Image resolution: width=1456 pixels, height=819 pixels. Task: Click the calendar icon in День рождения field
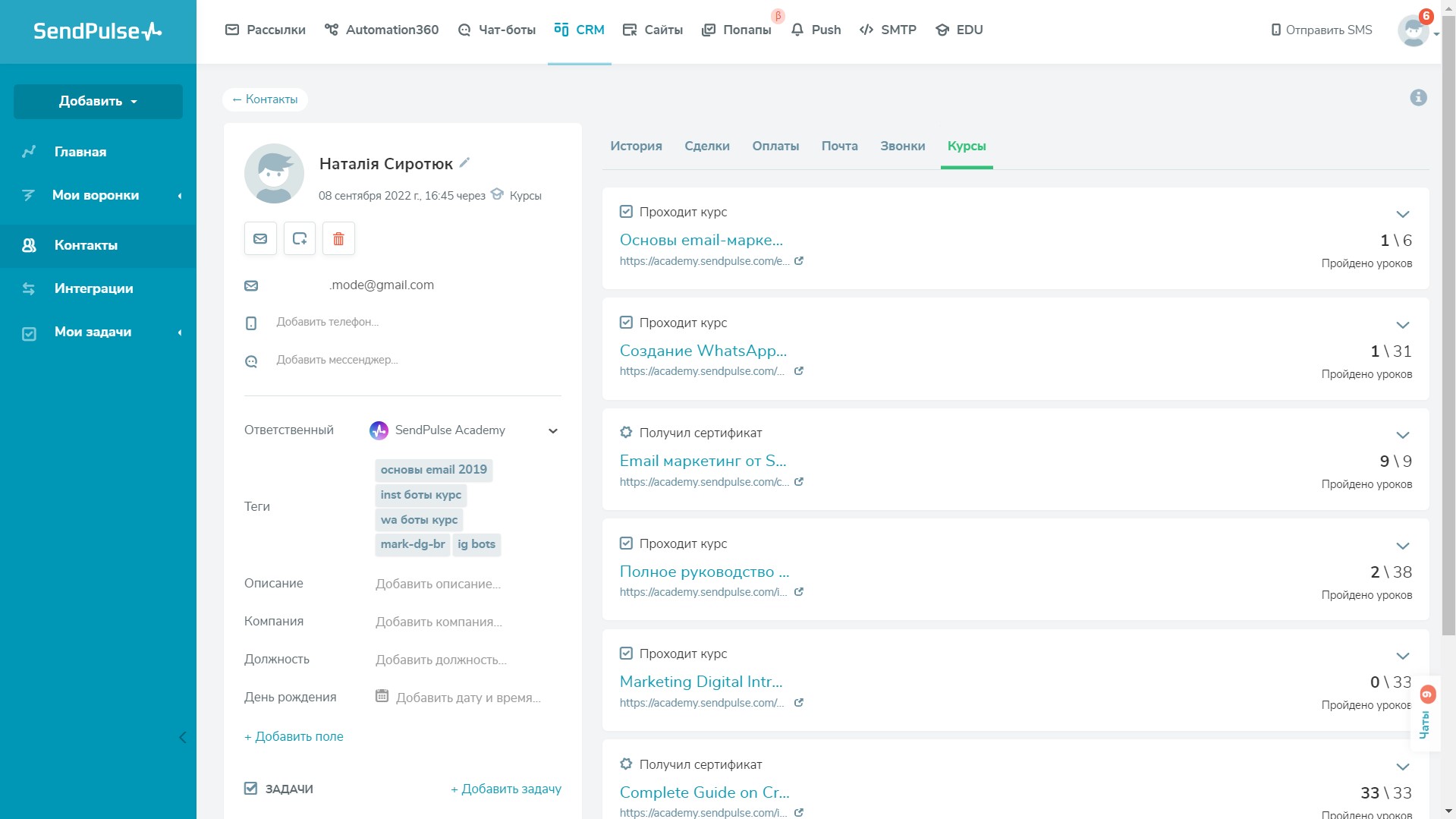(382, 696)
